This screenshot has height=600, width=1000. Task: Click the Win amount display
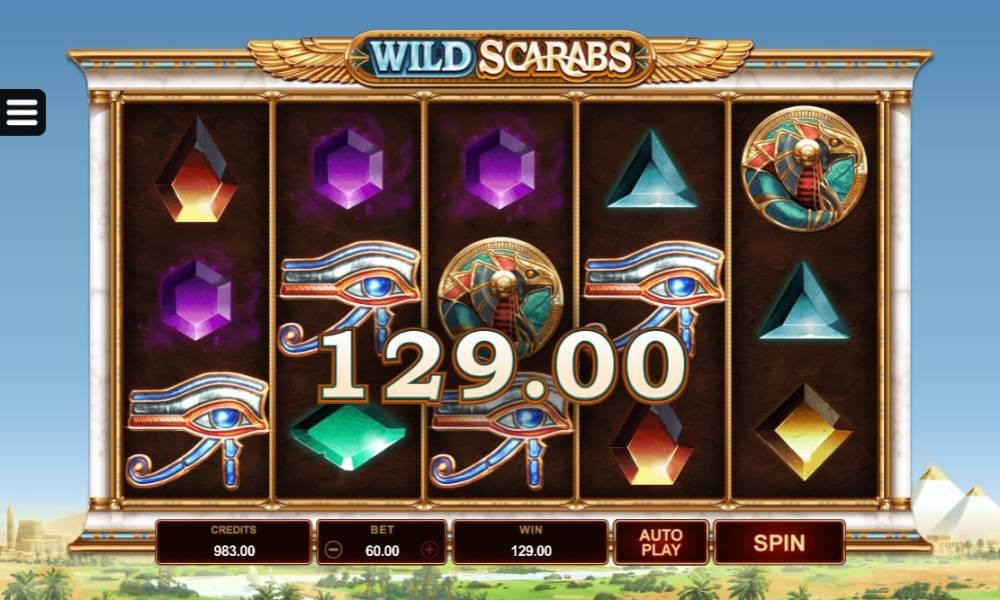click(531, 543)
